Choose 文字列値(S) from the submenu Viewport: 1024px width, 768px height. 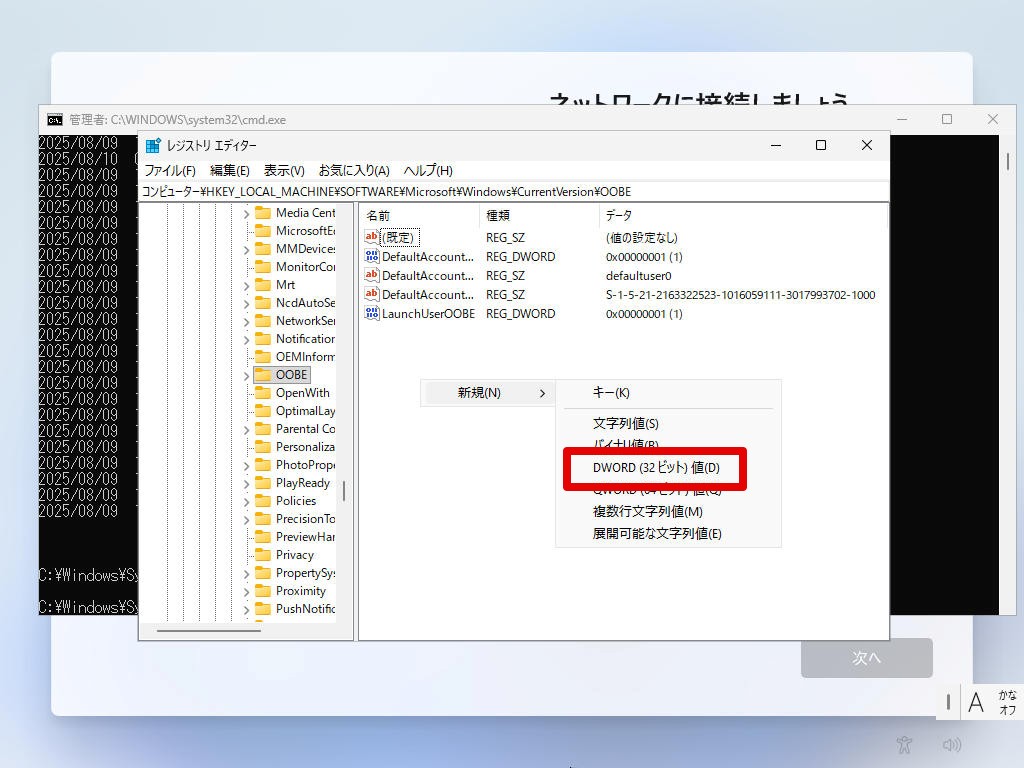coord(668,423)
